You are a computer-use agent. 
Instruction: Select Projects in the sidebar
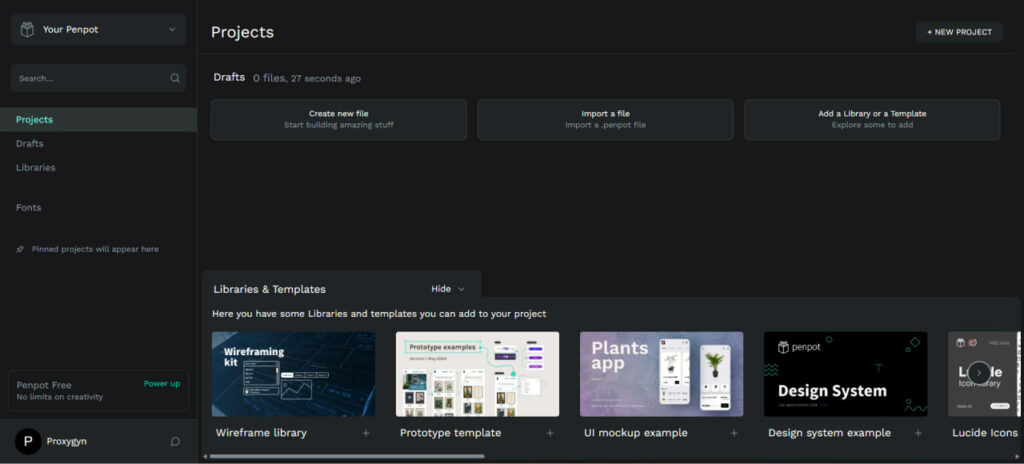click(98, 120)
